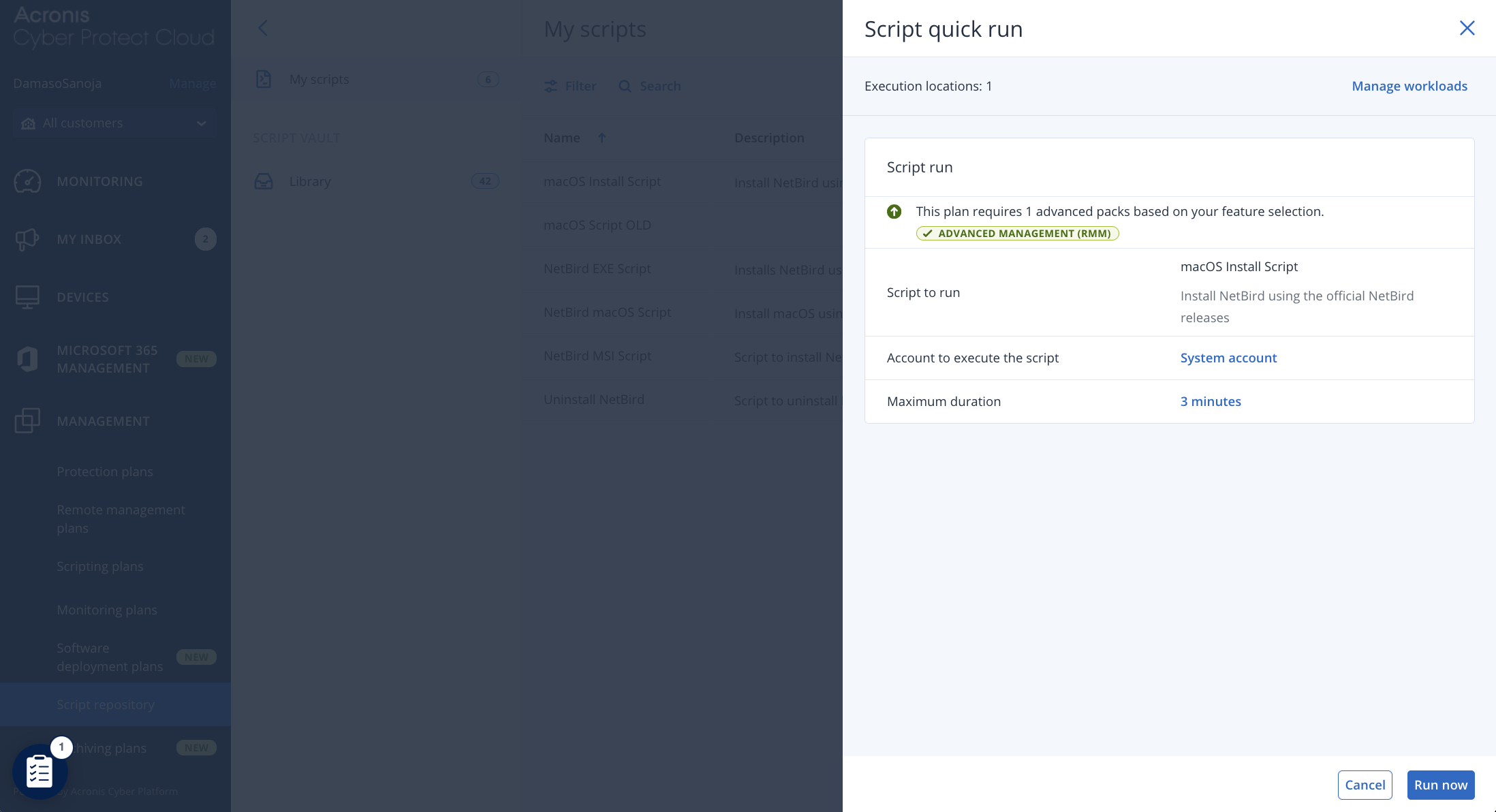Click Manage workloads link
The width and height of the screenshot is (1496, 812).
click(x=1409, y=86)
